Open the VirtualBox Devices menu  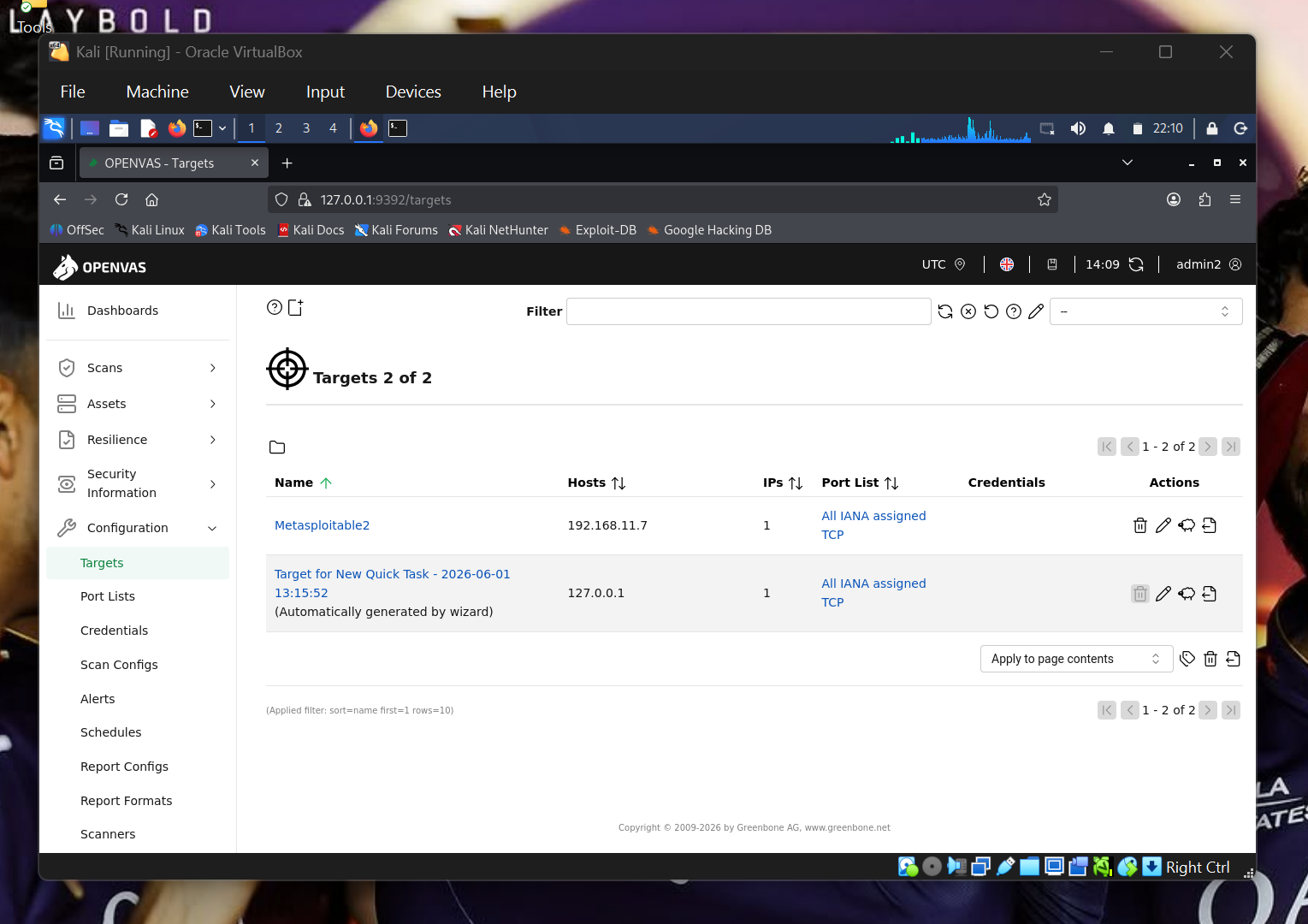click(413, 92)
